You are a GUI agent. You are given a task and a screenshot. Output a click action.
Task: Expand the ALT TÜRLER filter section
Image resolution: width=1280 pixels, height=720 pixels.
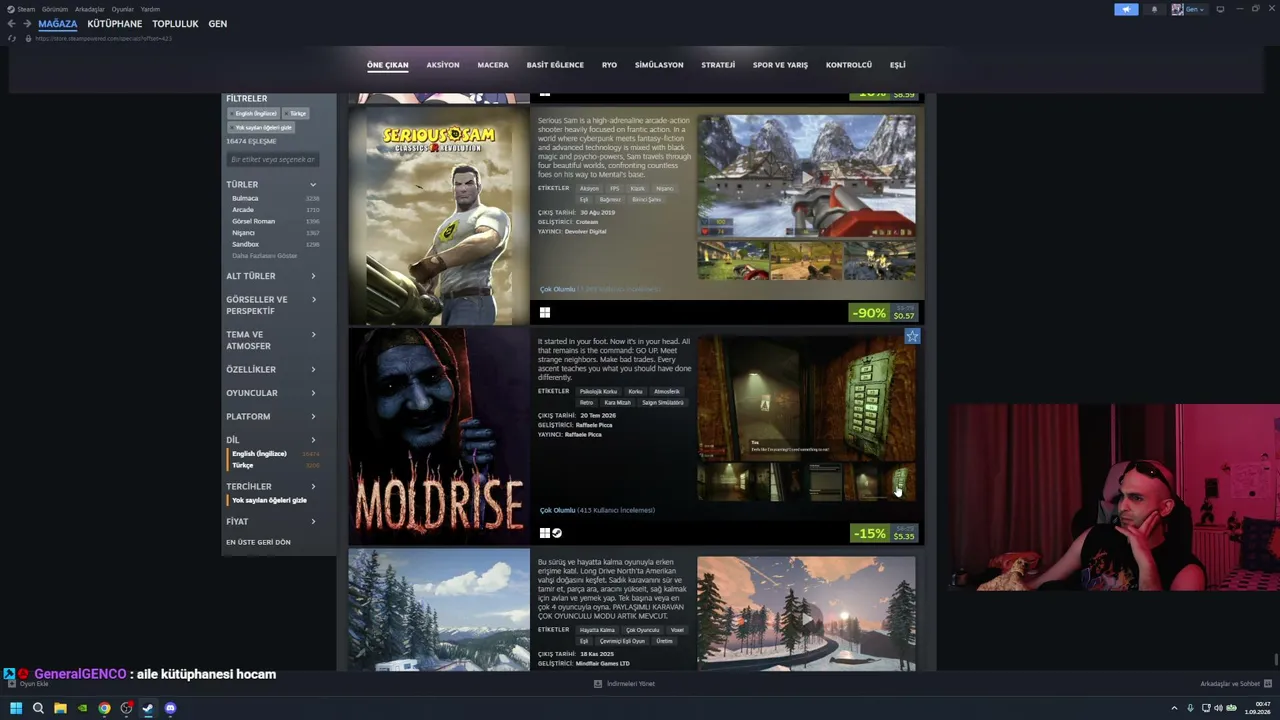point(271,277)
